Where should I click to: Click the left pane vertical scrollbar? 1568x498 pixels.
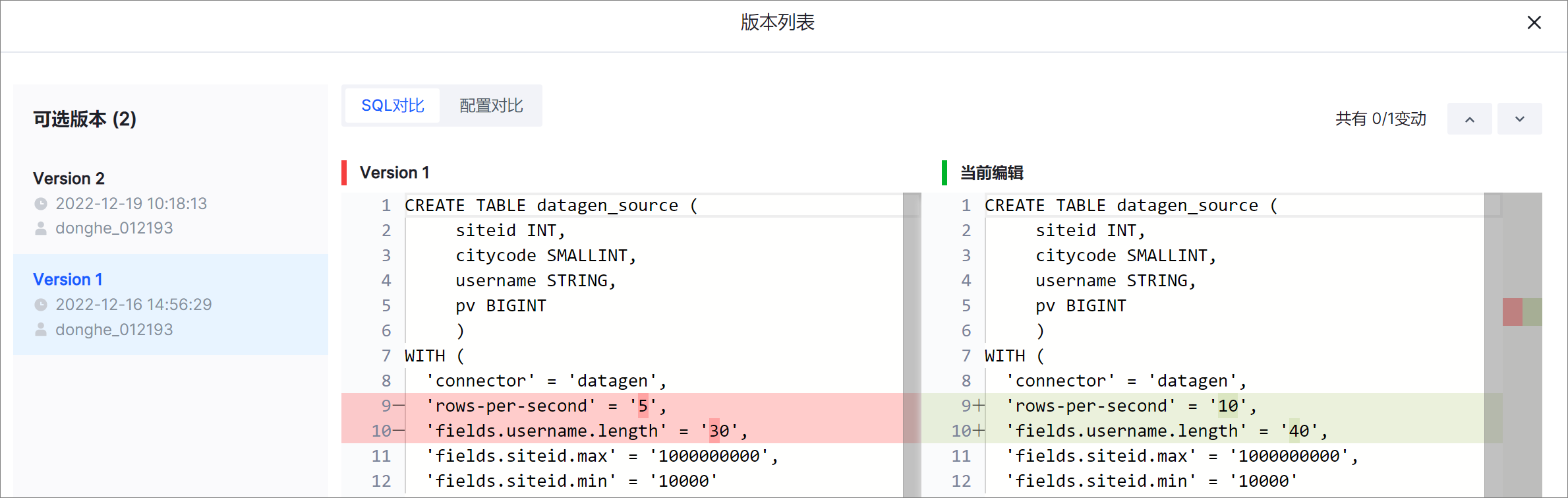912,345
